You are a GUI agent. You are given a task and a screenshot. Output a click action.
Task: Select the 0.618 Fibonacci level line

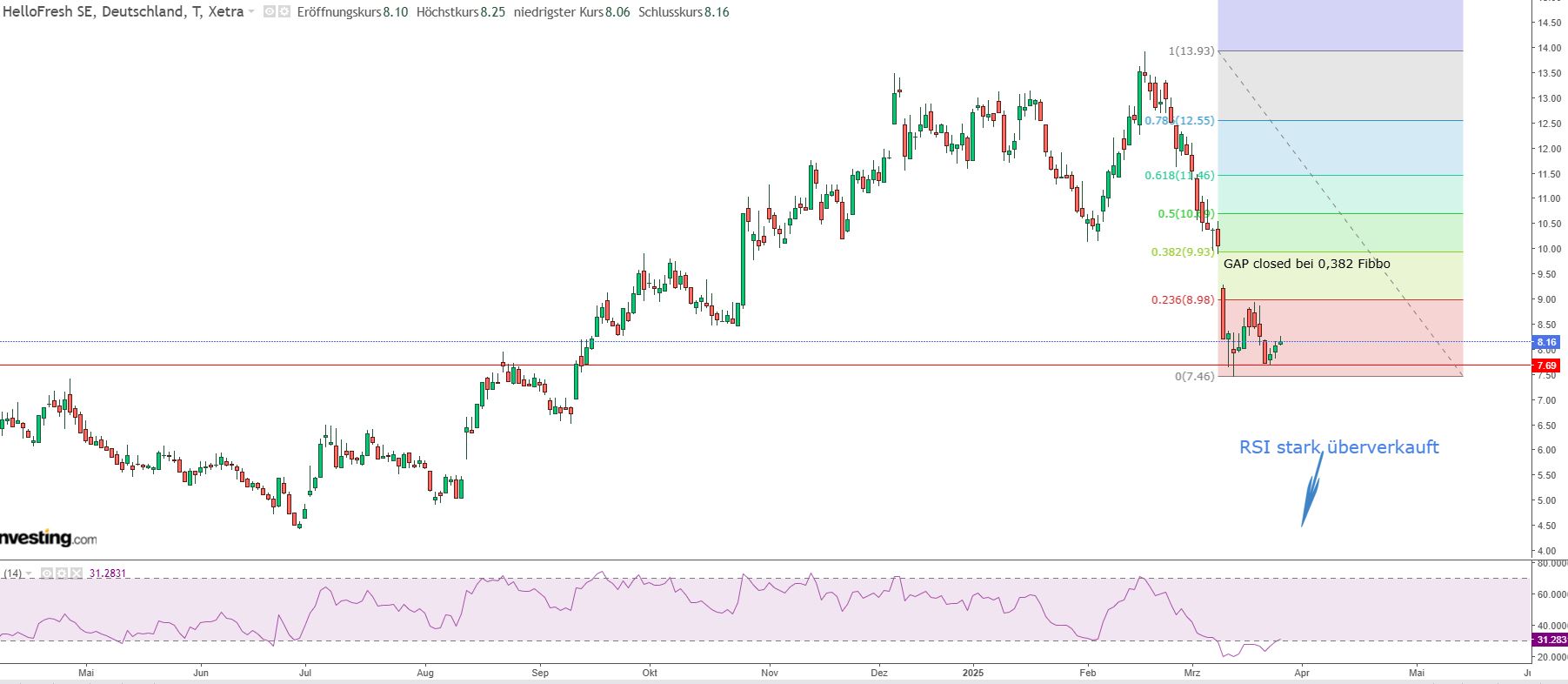tap(1339, 176)
